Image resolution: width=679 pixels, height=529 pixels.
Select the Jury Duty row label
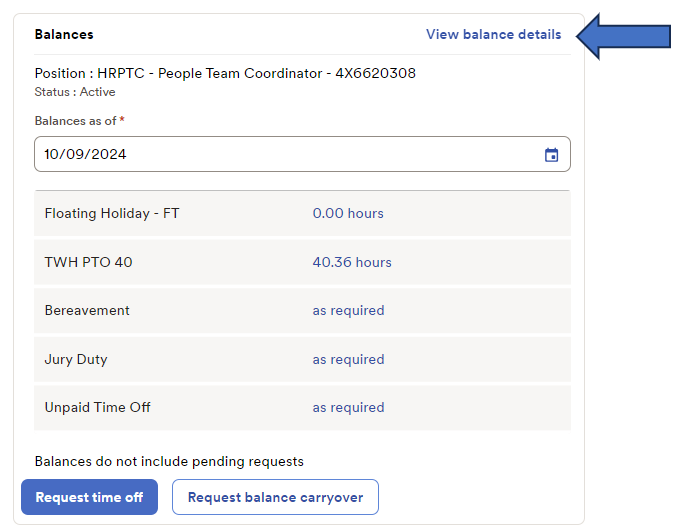[76, 359]
